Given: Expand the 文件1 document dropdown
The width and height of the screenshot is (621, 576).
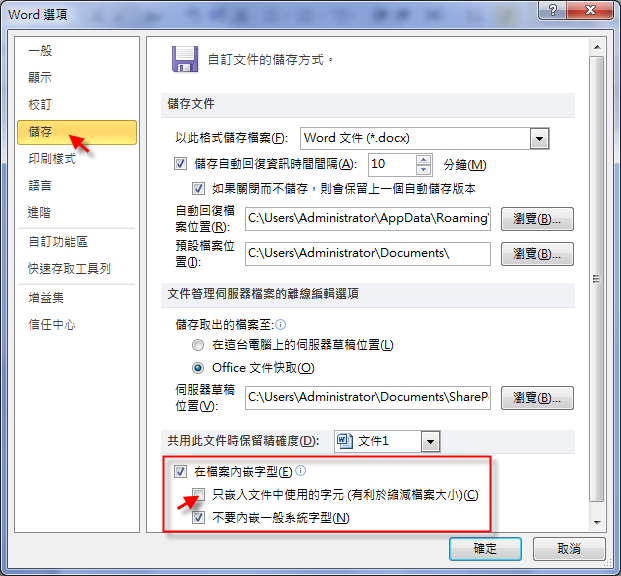Looking at the screenshot, I should (x=430, y=441).
